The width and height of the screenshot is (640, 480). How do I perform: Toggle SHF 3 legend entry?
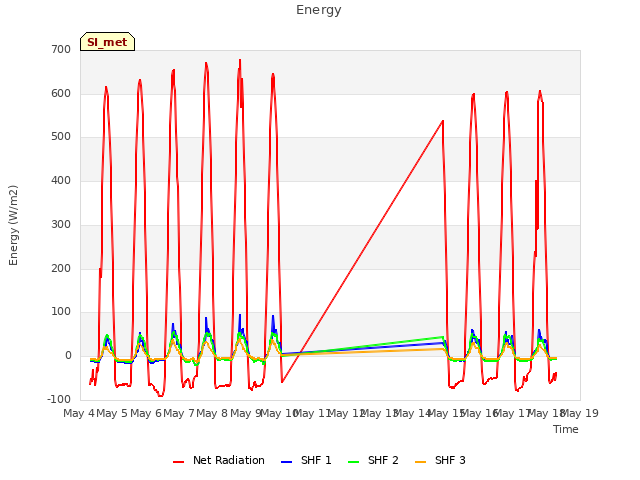440,460
